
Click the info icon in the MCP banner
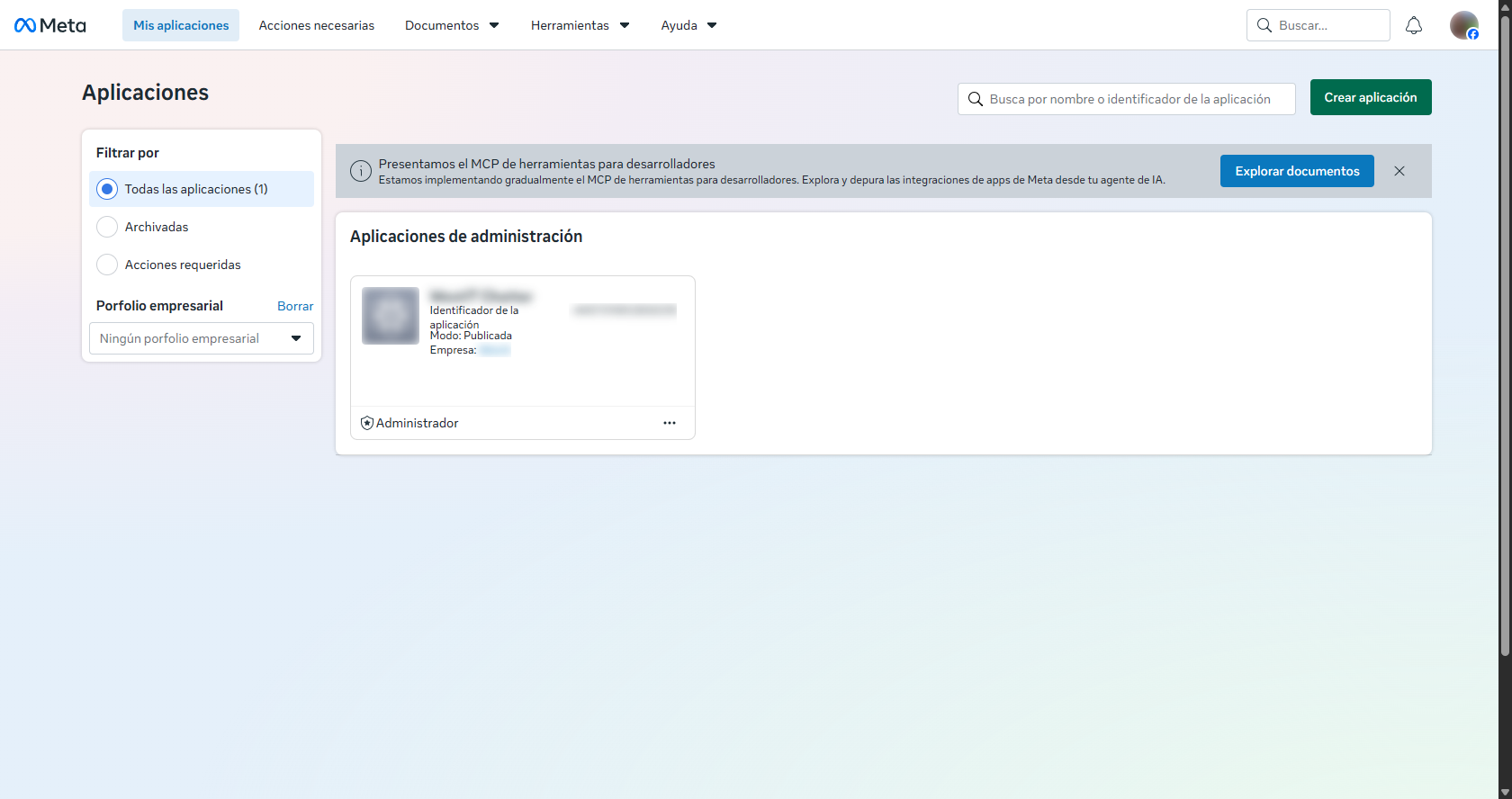[x=361, y=171]
